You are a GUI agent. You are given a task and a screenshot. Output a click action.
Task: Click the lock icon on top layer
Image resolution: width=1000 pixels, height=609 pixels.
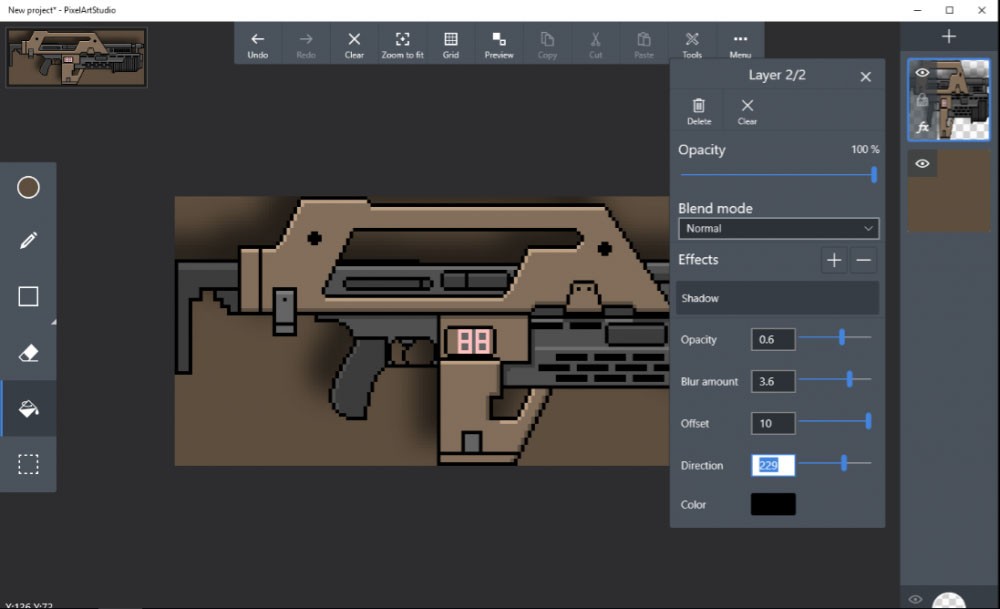point(922,100)
